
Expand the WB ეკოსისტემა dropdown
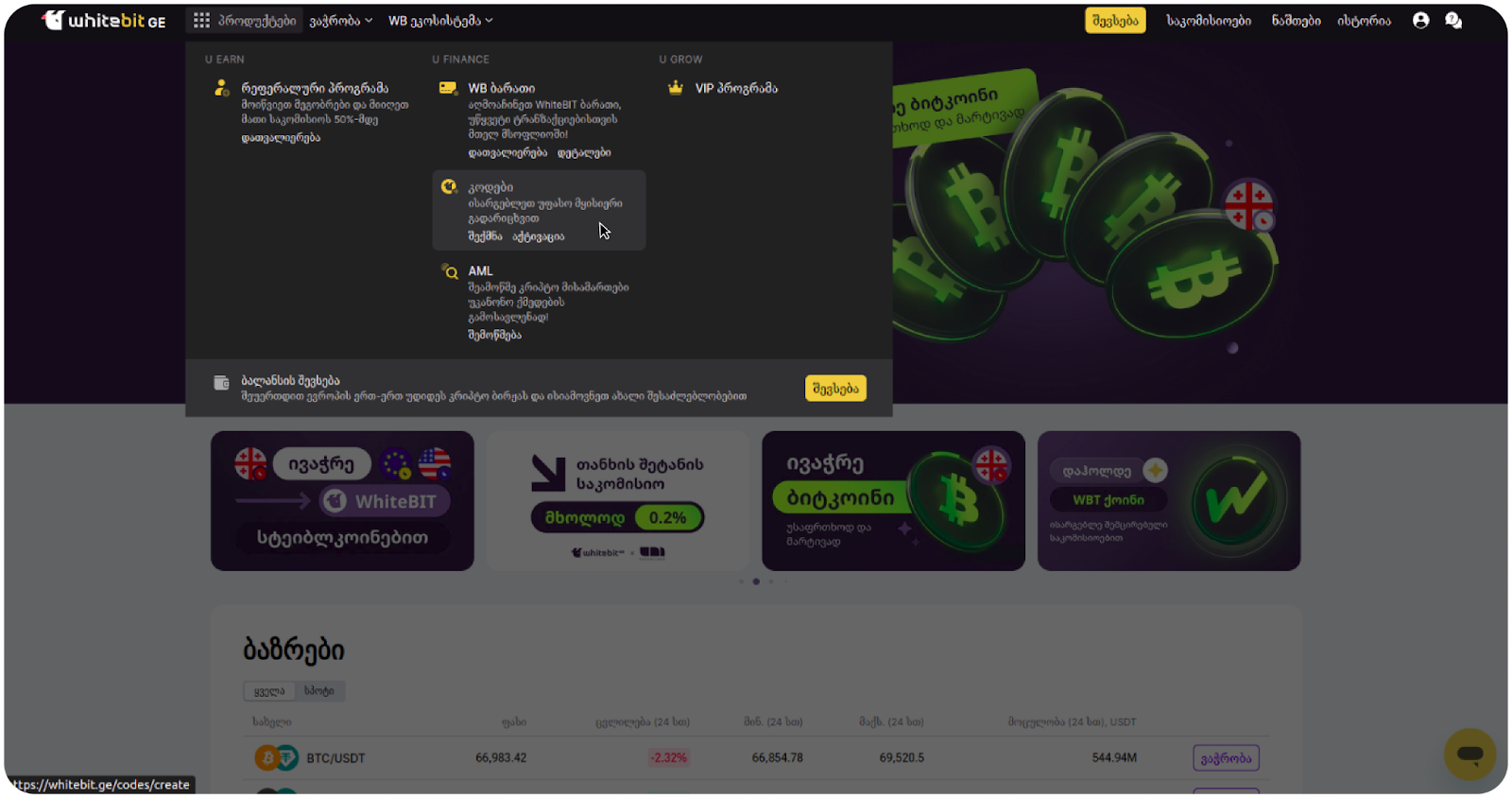click(x=440, y=20)
